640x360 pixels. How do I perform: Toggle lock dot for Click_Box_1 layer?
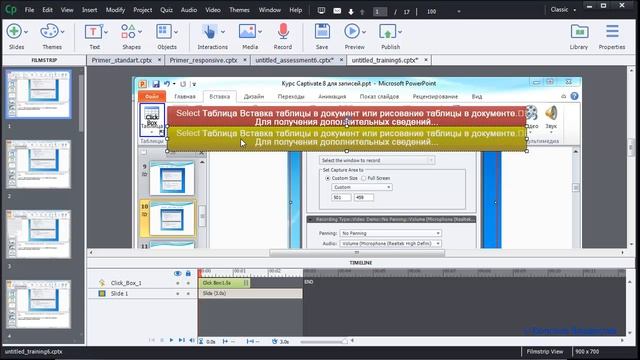188,283
